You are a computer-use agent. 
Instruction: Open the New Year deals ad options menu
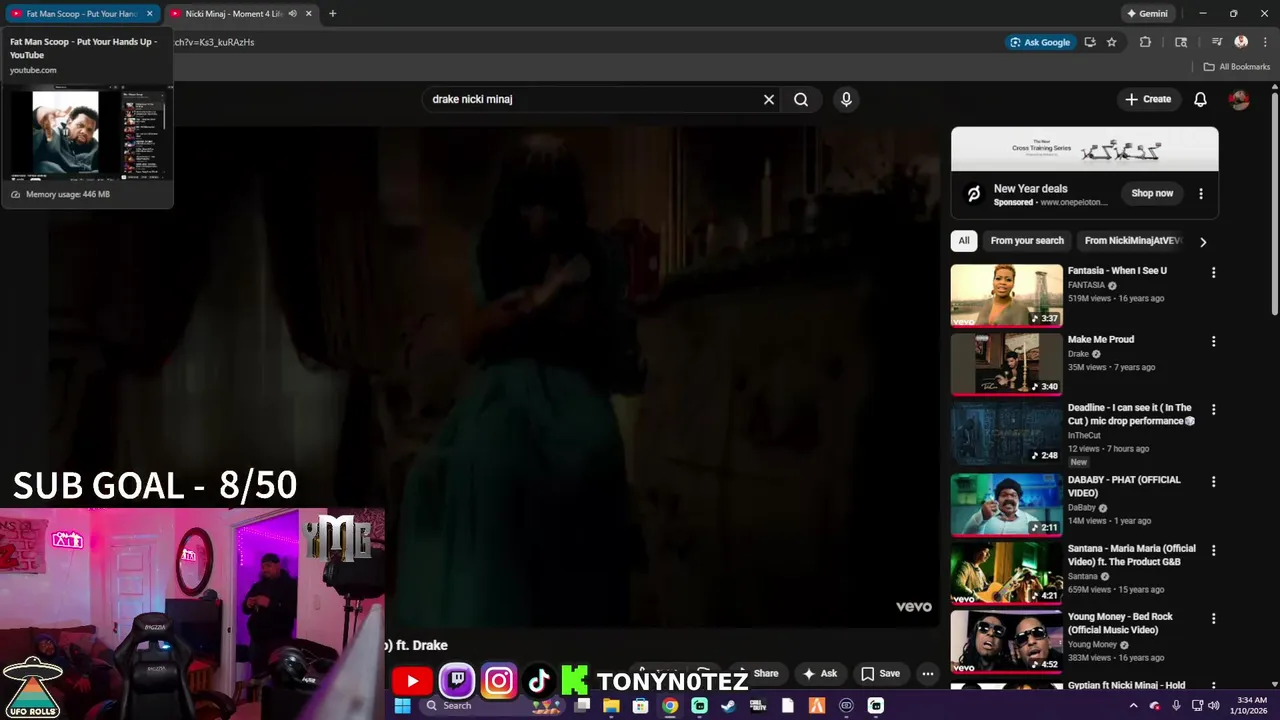click(1201, 194)
